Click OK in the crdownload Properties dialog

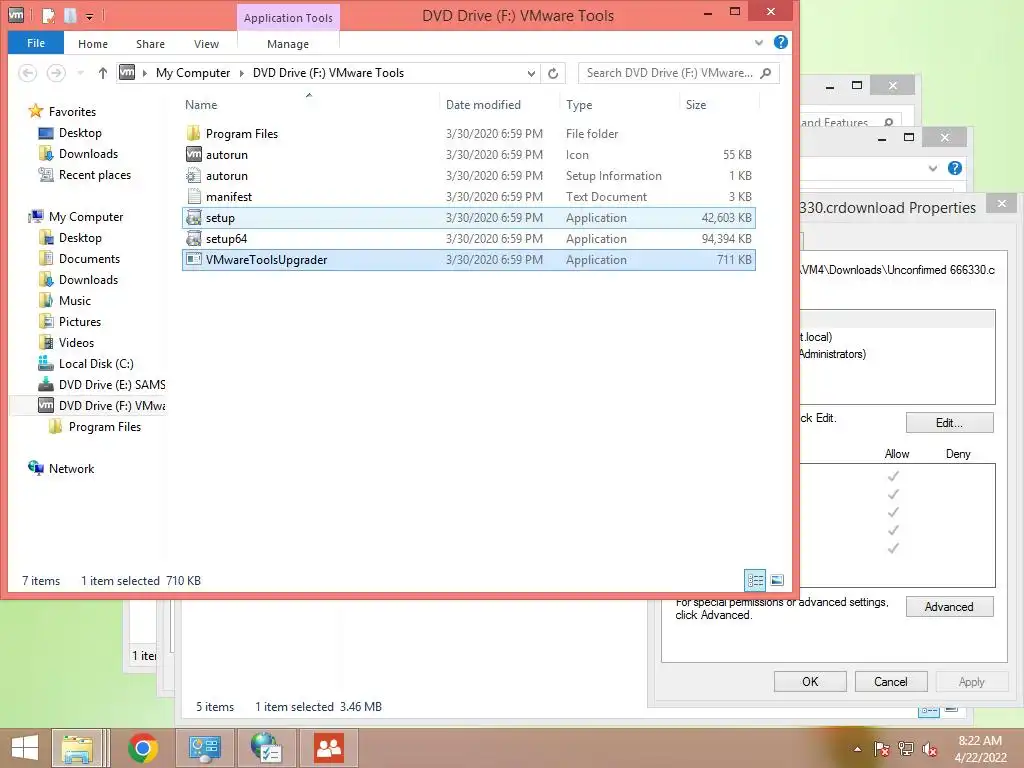click(x=810, y=681)
